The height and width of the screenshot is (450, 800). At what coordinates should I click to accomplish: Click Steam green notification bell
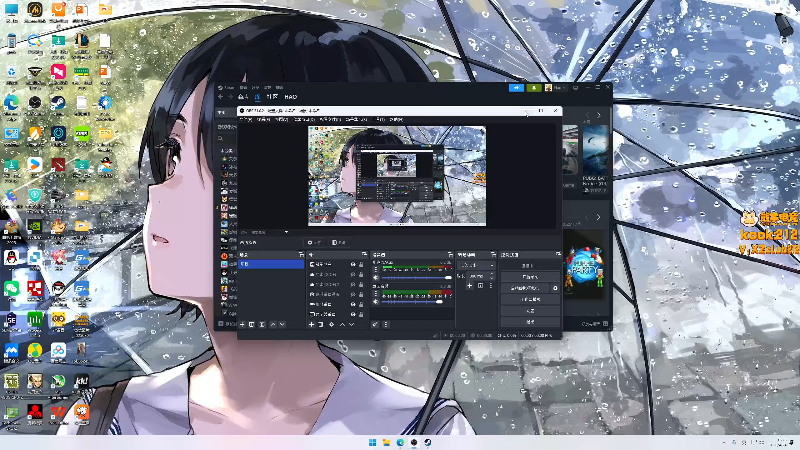(x=534, y=88)
